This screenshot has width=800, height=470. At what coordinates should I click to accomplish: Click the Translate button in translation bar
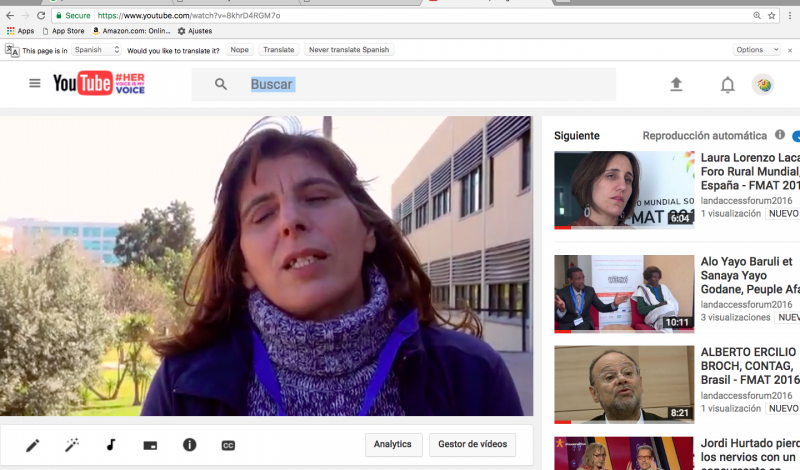(x=278, y=50)
